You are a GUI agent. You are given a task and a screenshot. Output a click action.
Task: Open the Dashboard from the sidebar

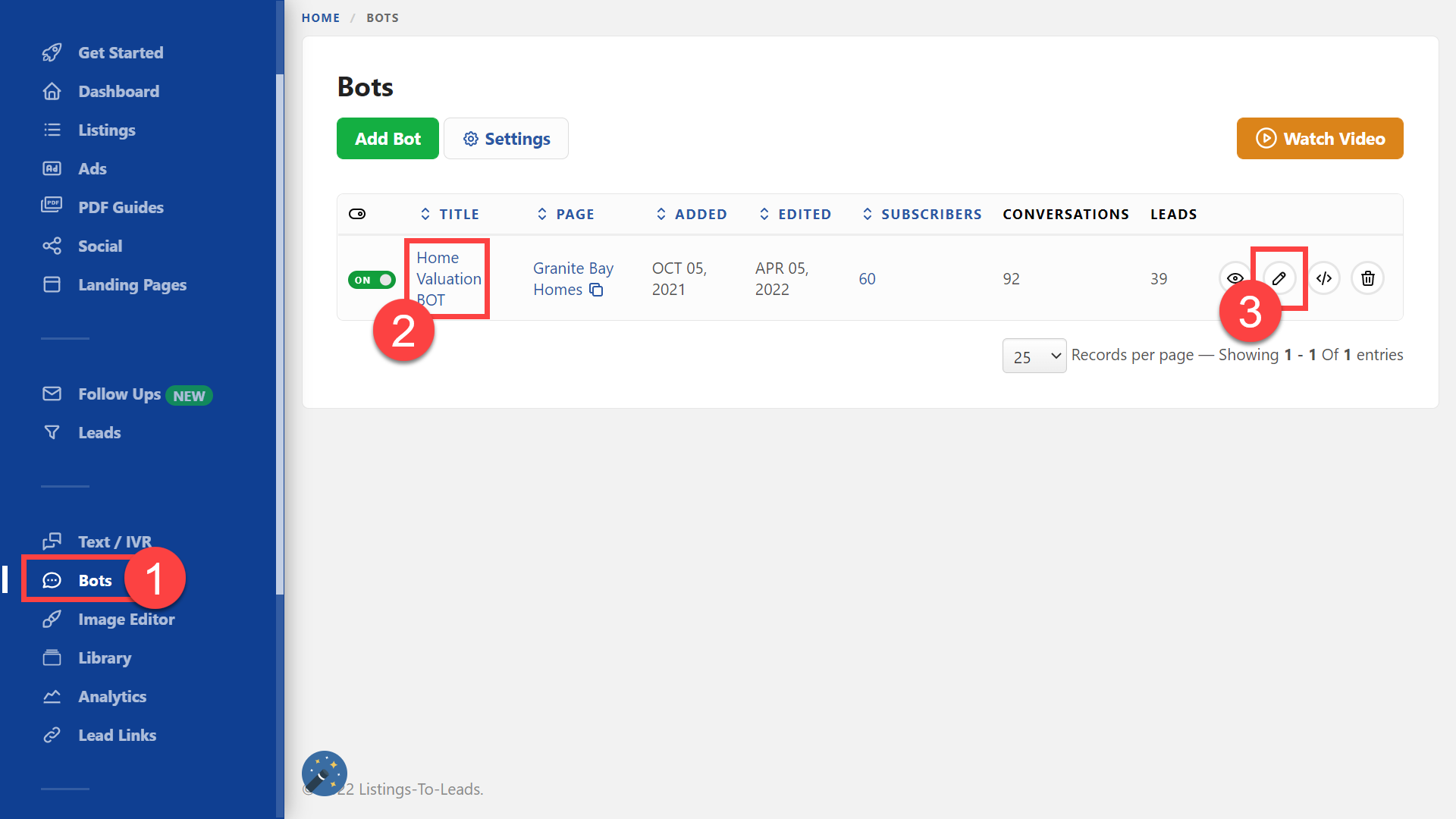[x=118, y=91]
